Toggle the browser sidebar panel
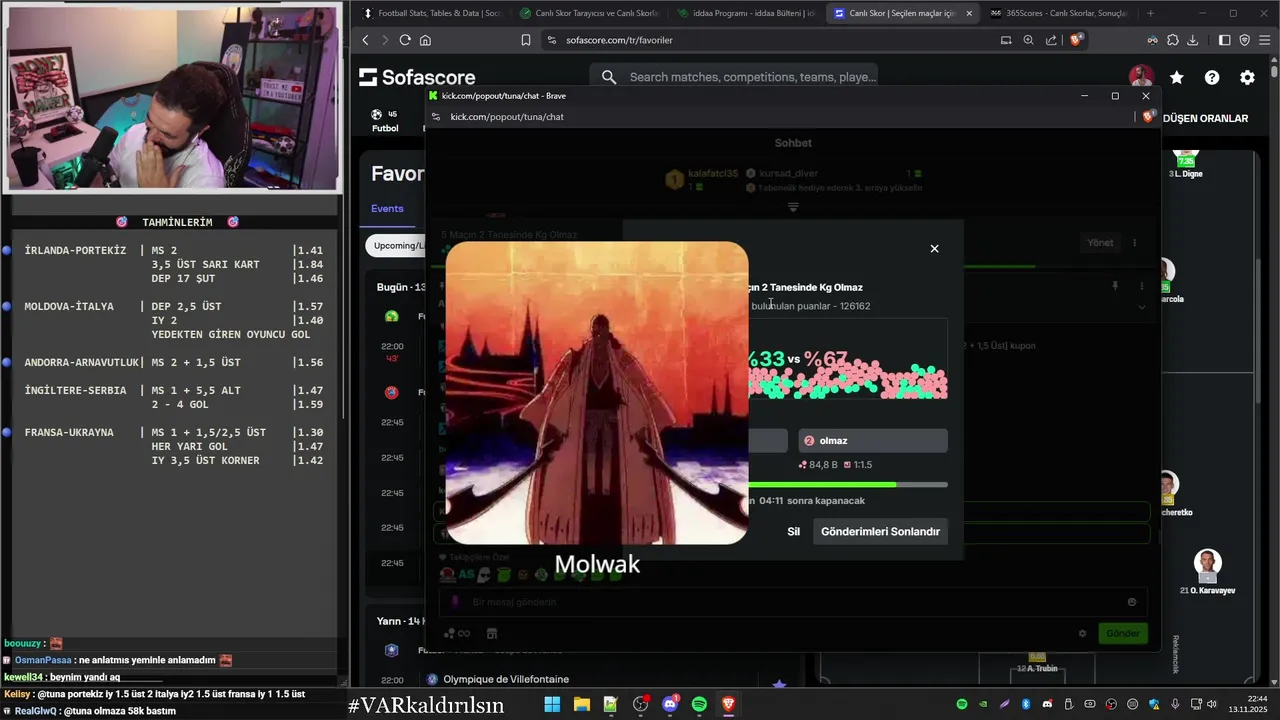1280x720 pixels. tap(1224, 40)
